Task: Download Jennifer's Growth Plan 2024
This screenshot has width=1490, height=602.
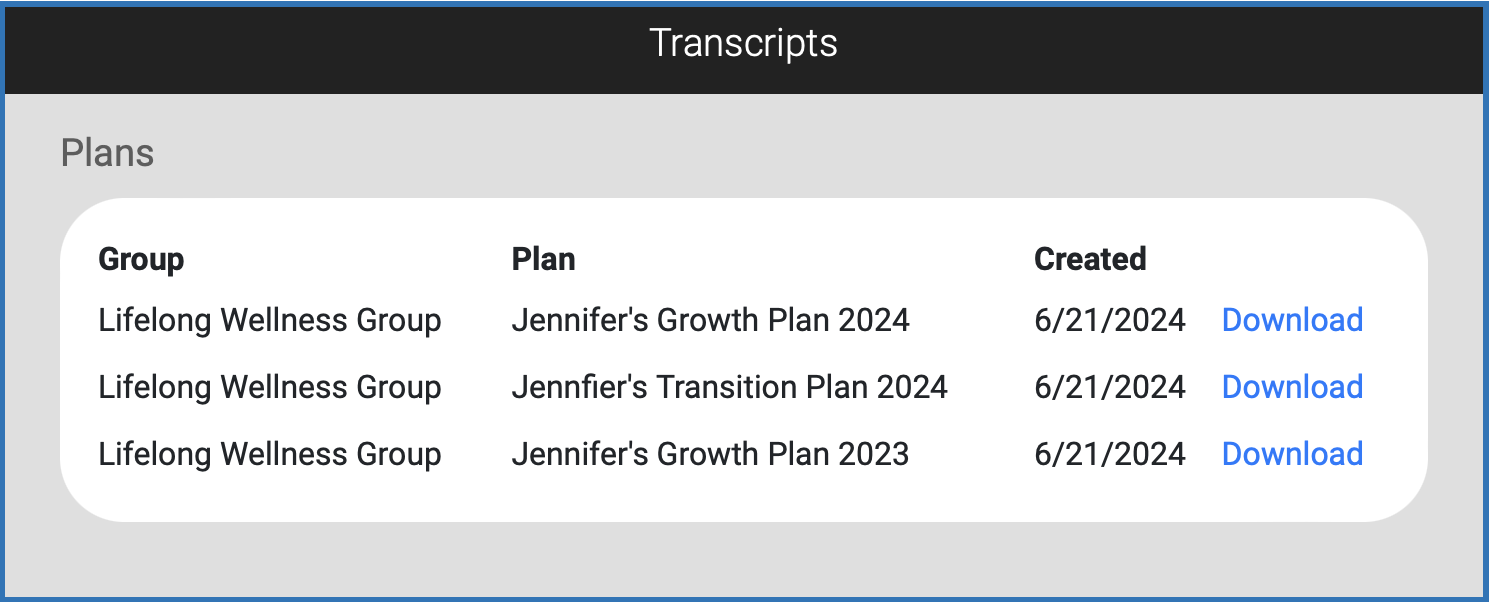Action: coord(1292,320)
